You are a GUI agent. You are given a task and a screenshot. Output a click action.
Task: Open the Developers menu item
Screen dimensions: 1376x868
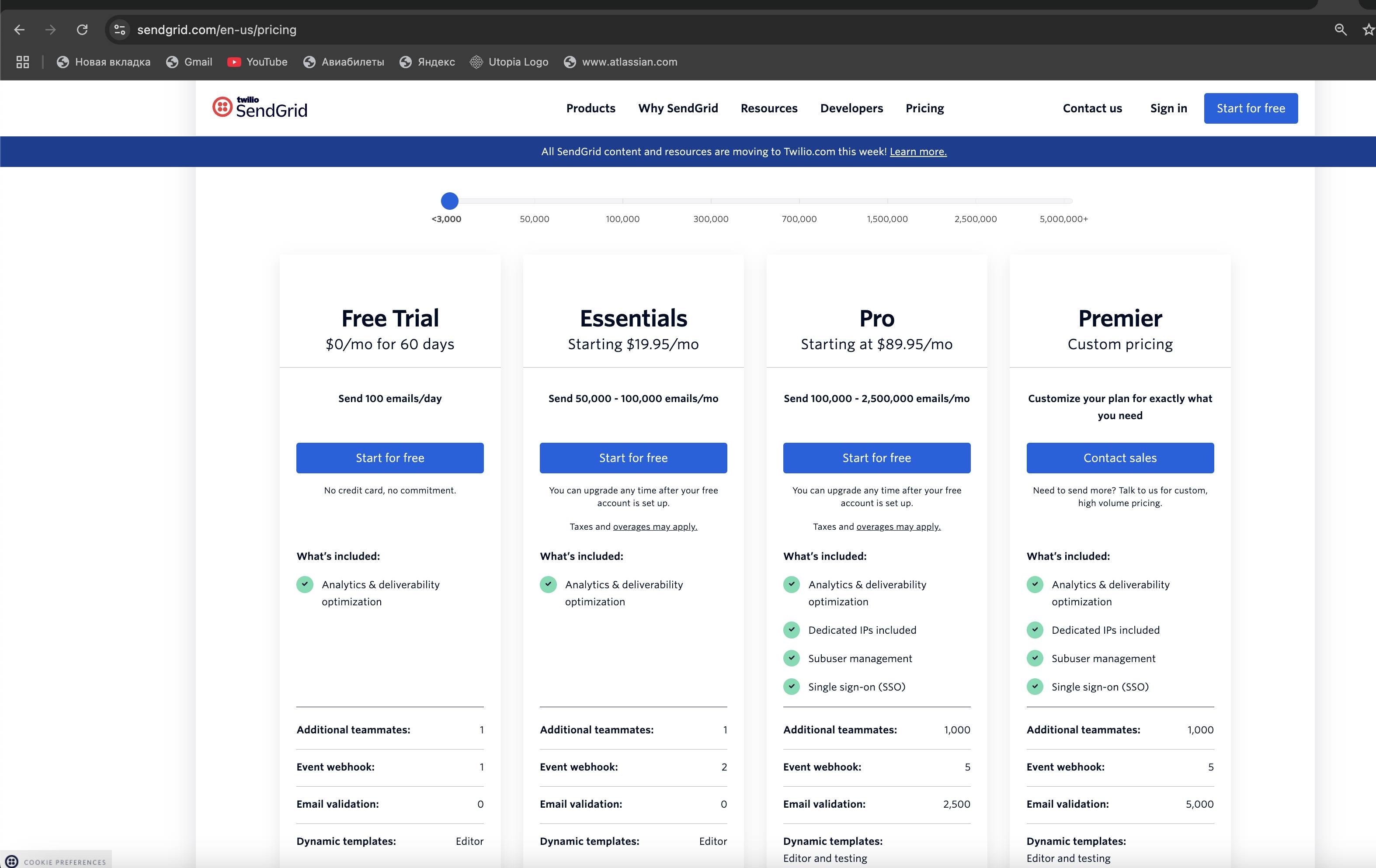pyautogui.click(x=851, y=108)
